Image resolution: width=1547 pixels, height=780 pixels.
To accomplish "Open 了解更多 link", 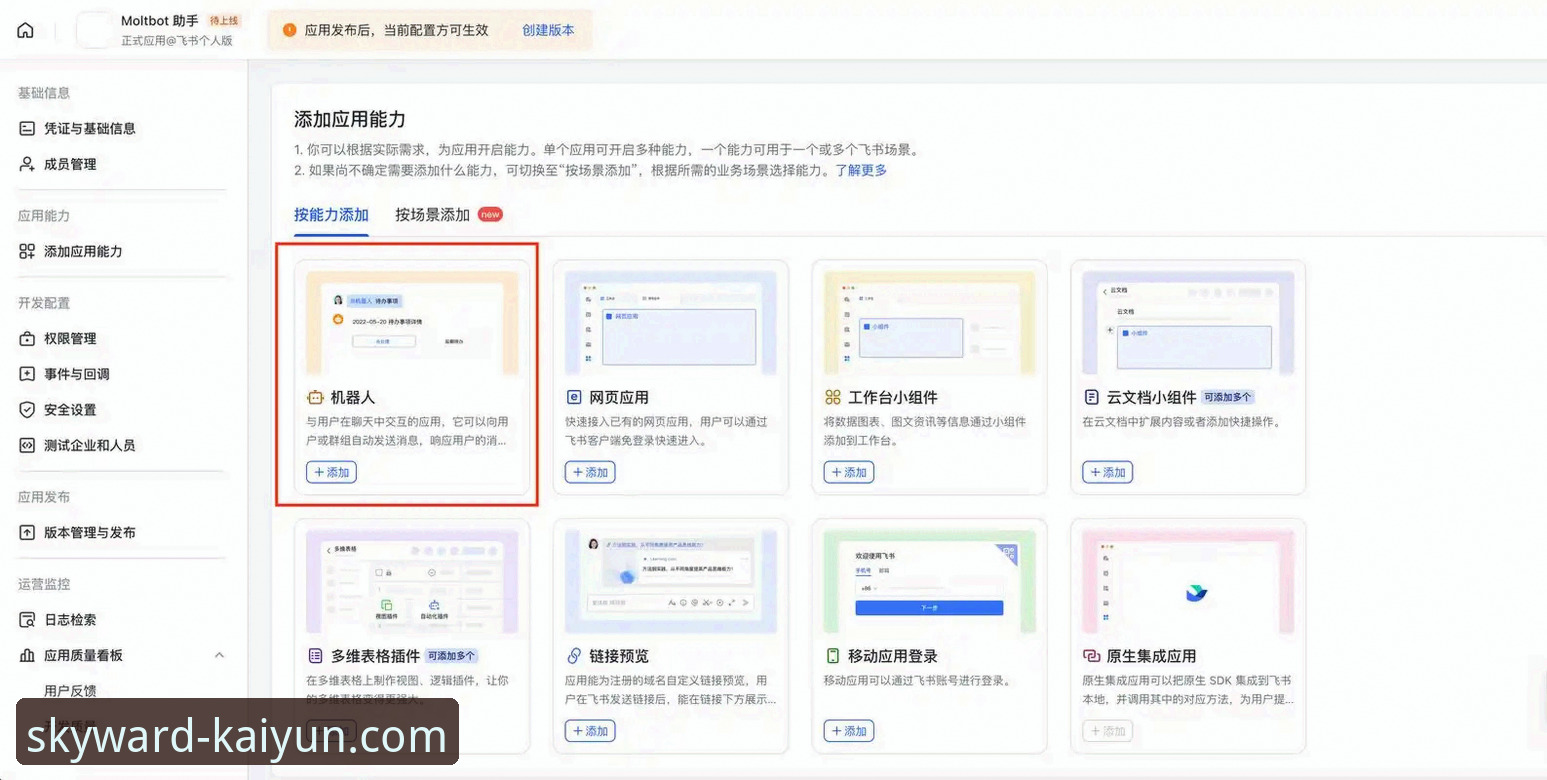I will pyautogui.click(x=861, y=170).
